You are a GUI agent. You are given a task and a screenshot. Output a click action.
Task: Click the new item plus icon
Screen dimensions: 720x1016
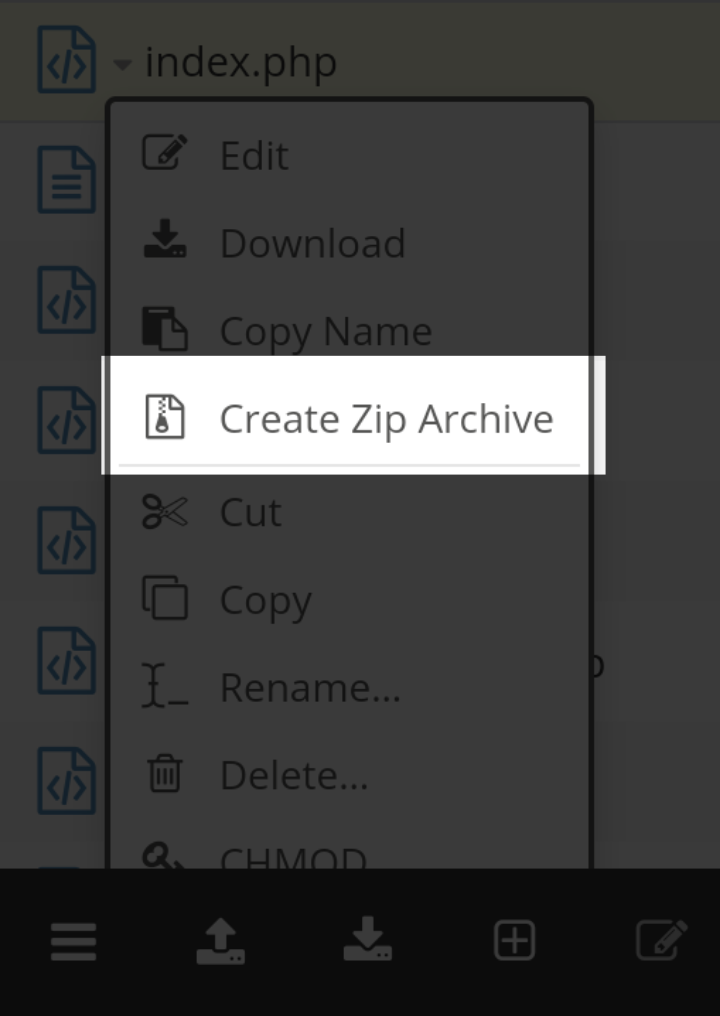[x=514, y=942]
